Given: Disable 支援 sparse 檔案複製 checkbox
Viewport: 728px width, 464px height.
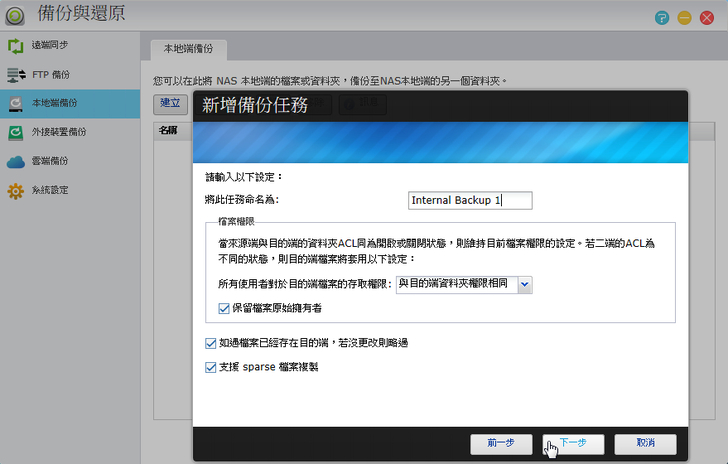Looking at the screenshot, I should click(210, 367).
